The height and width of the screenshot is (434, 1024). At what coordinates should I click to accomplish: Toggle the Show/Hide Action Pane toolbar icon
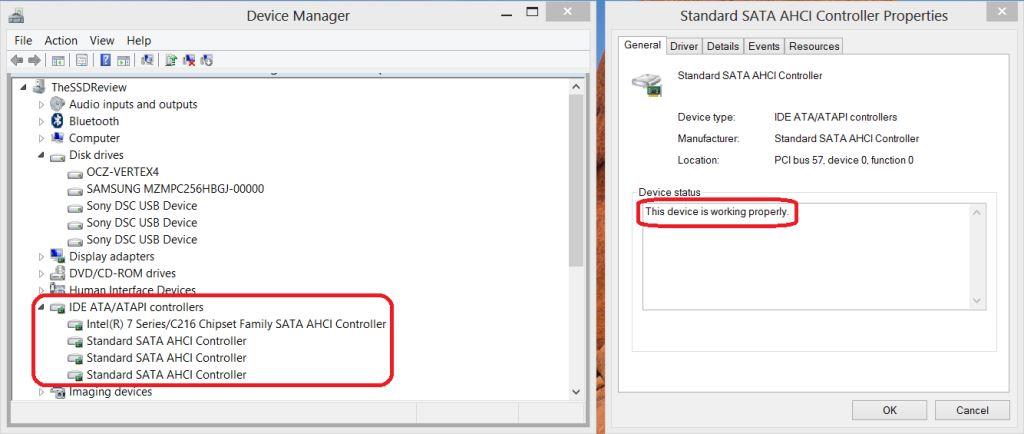coord(123,60)
